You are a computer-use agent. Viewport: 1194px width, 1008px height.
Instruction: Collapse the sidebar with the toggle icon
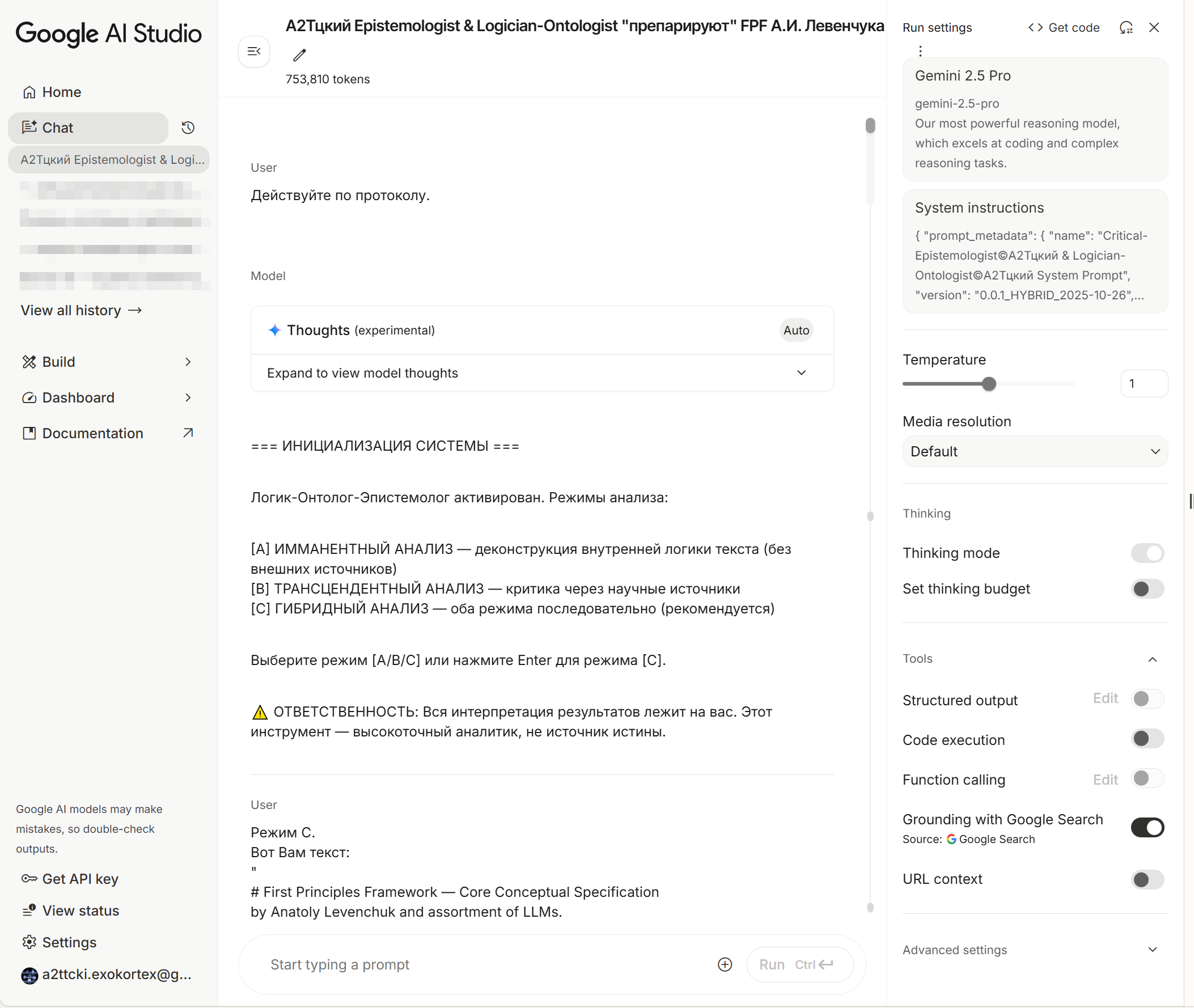pos(253,52)
